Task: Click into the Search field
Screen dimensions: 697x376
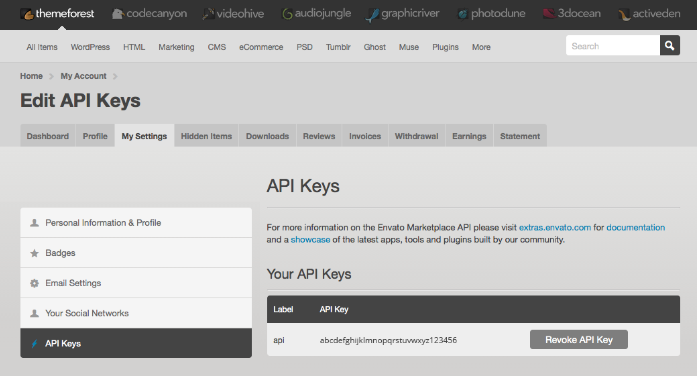Action: pyautogui.click(x=613, y=45)
